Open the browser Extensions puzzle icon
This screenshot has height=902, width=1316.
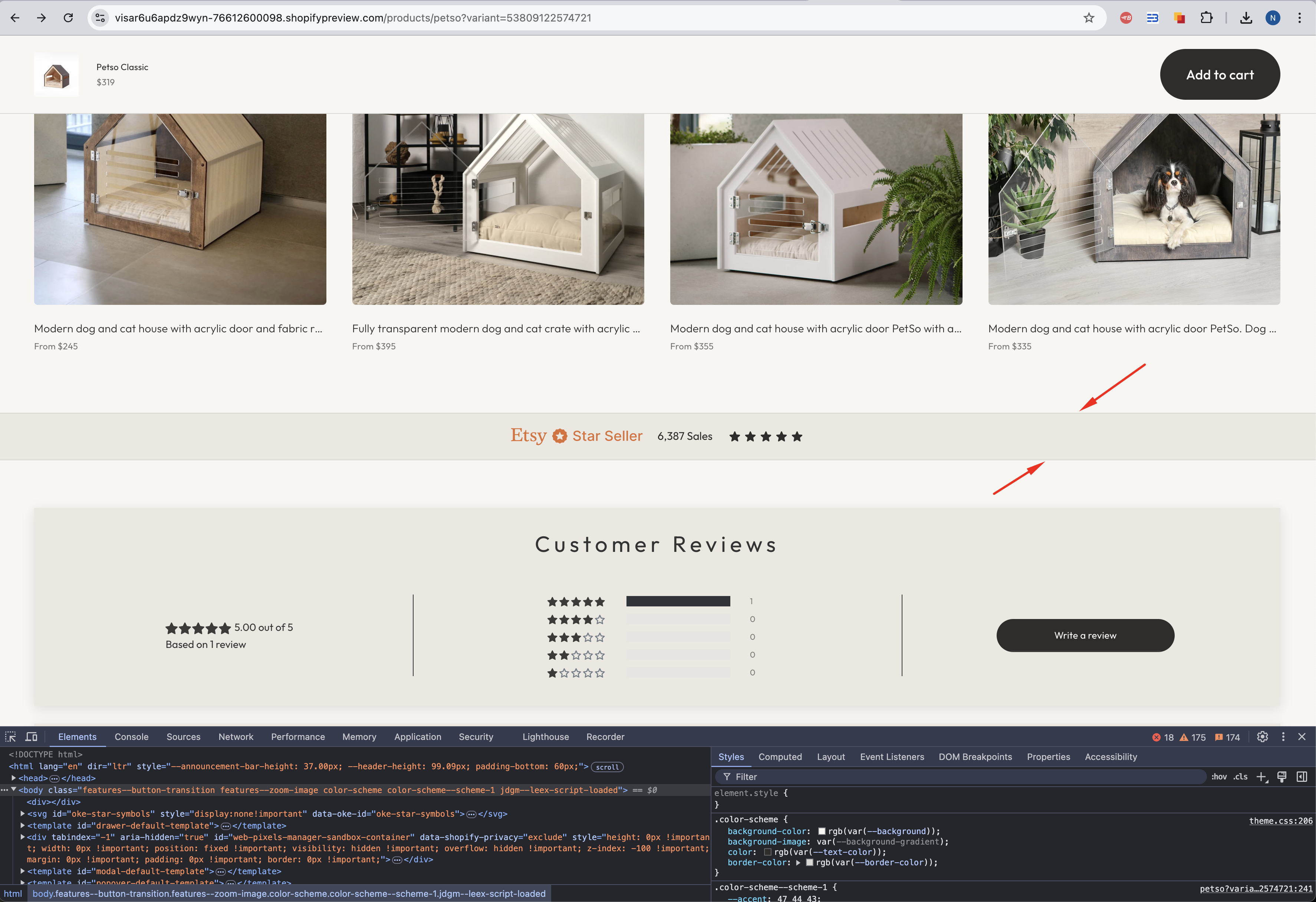1207,18
